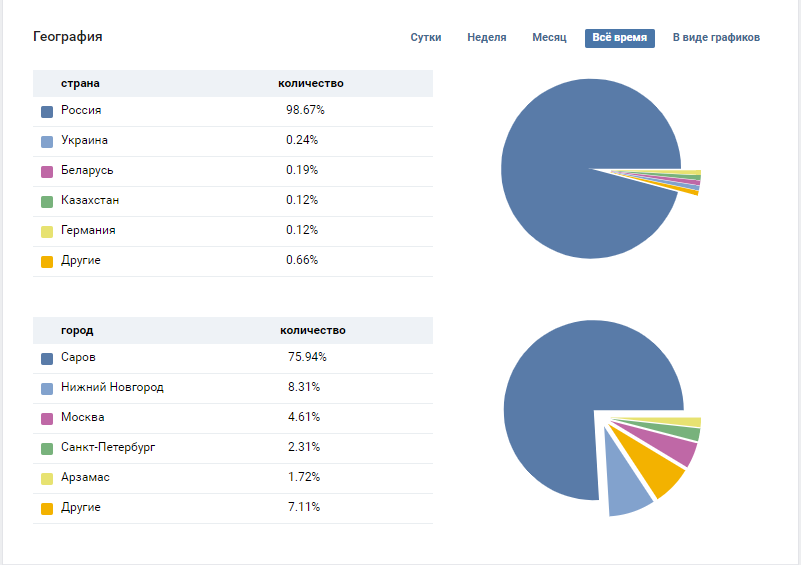This screenshot has height=565, width=801.
Task: Click the large blue Россия pie slice
Action: 570,160
